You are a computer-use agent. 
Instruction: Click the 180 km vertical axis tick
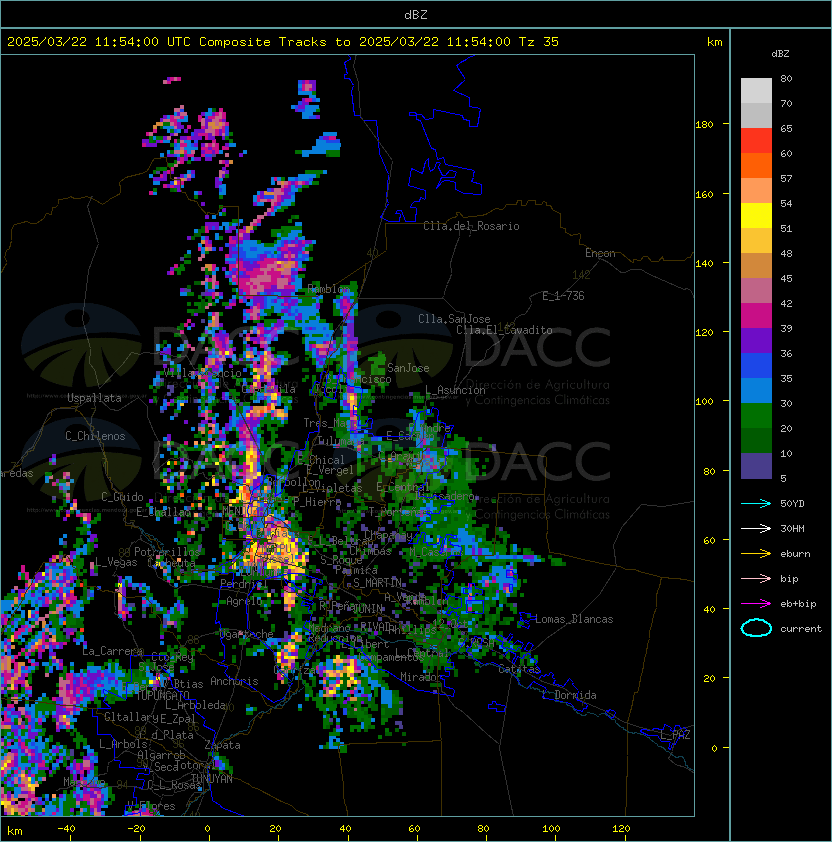tap(704, 125)
